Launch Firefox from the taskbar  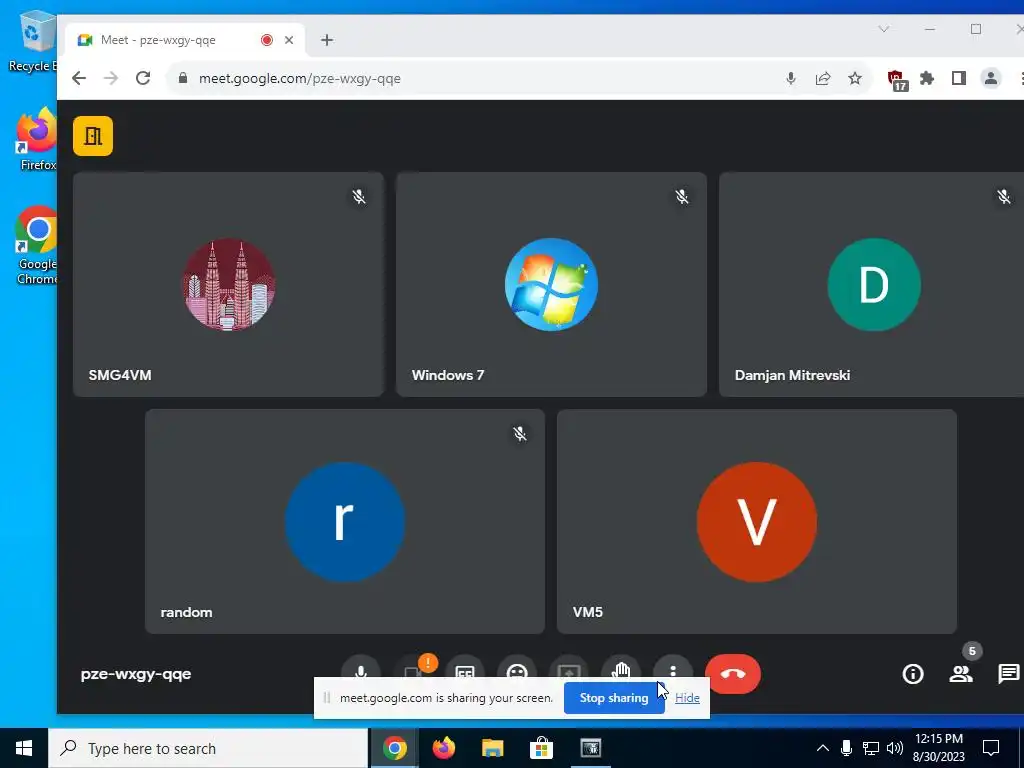click(443, 748)
